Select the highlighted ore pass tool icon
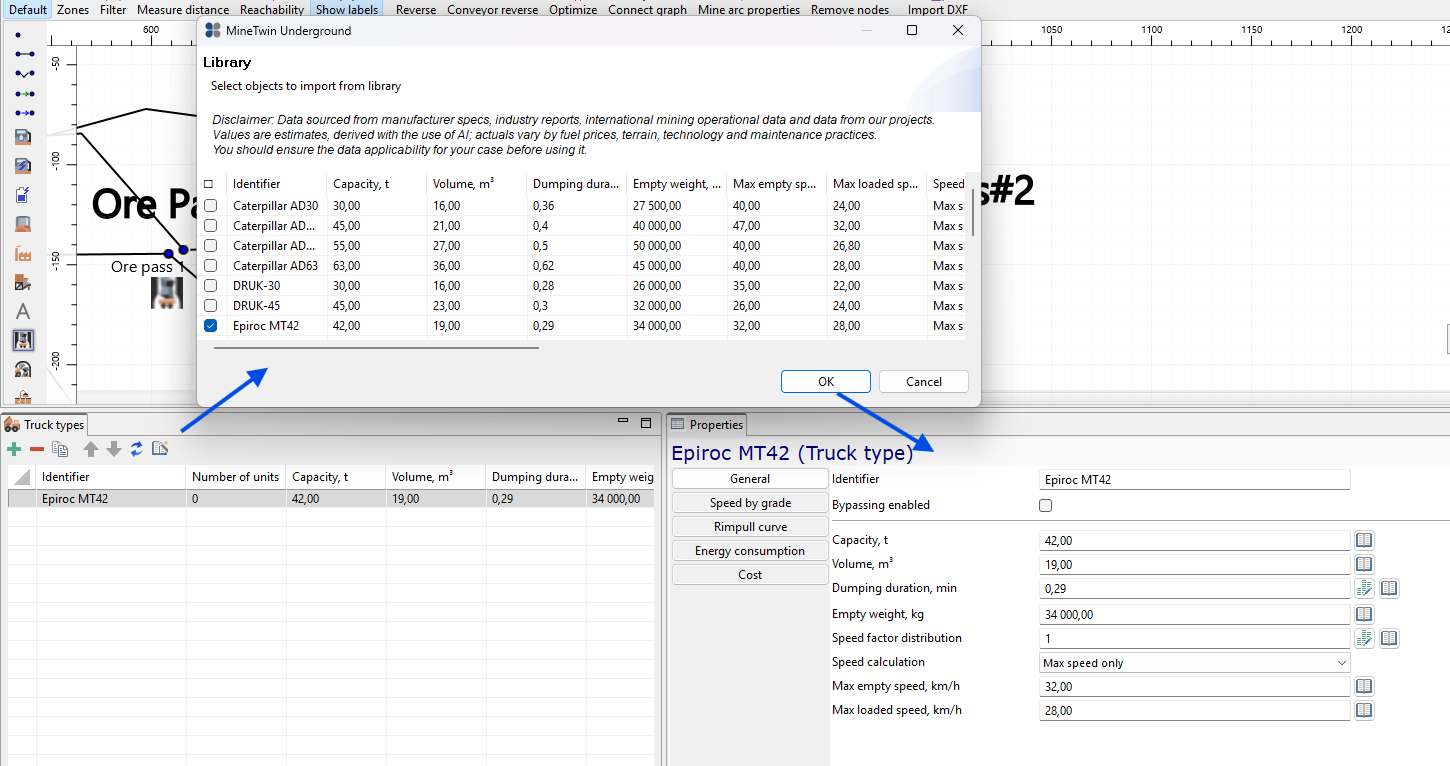 coord(23,341)
